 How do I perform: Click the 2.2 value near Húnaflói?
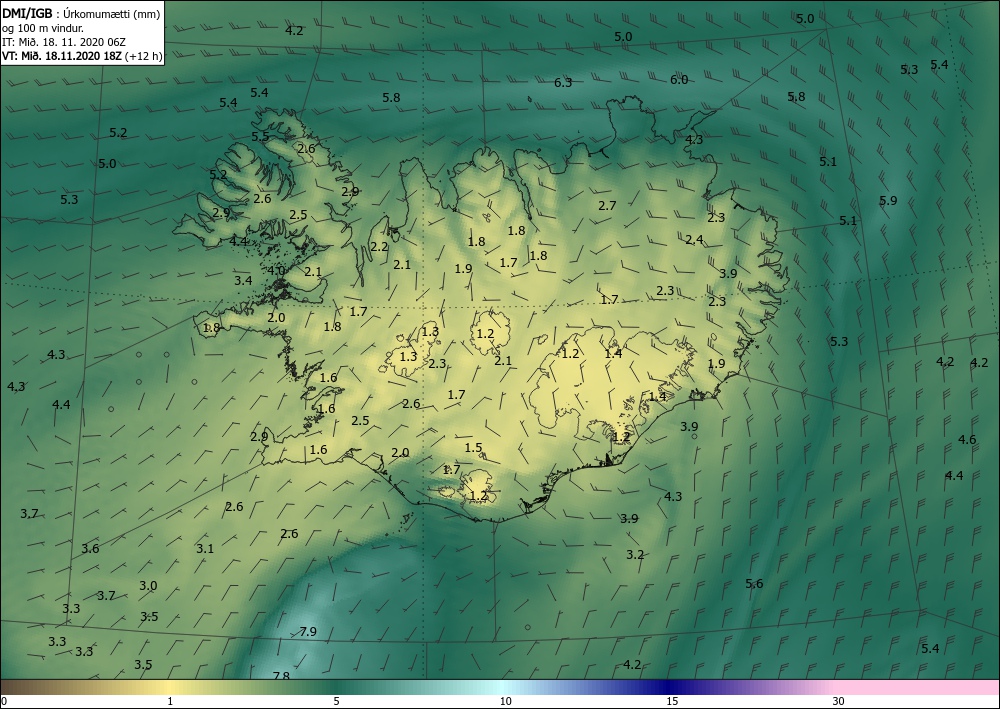pyautogui.click(x=379, y=246)
